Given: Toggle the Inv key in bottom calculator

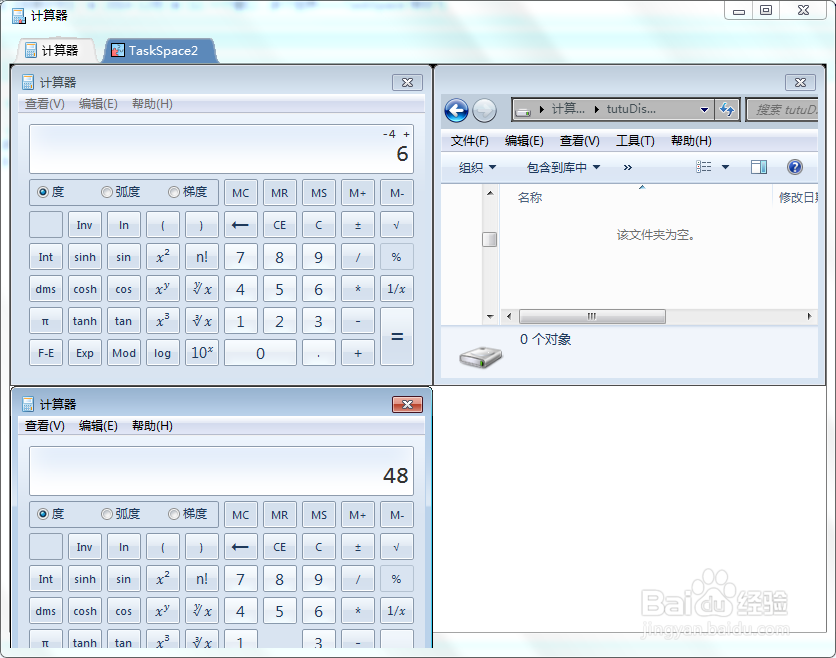Looking at the screenshot, I should click(85, 547).
